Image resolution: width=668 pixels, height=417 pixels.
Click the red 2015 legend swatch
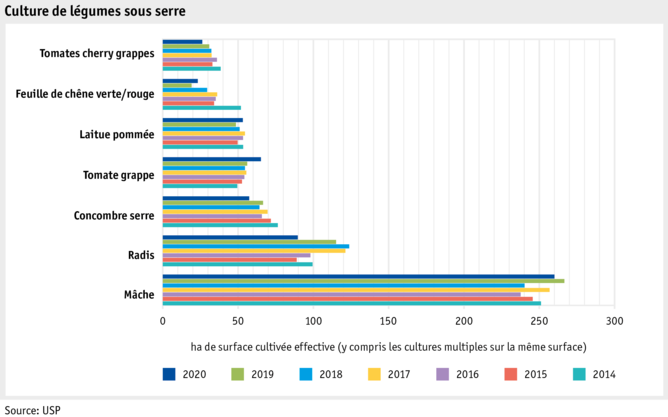pos(512,374)
